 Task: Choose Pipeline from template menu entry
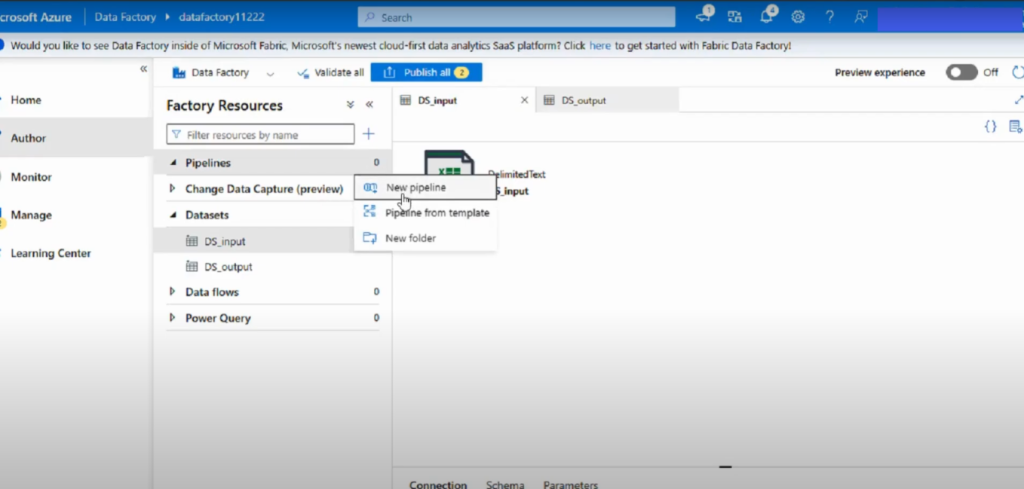[425, 213]
